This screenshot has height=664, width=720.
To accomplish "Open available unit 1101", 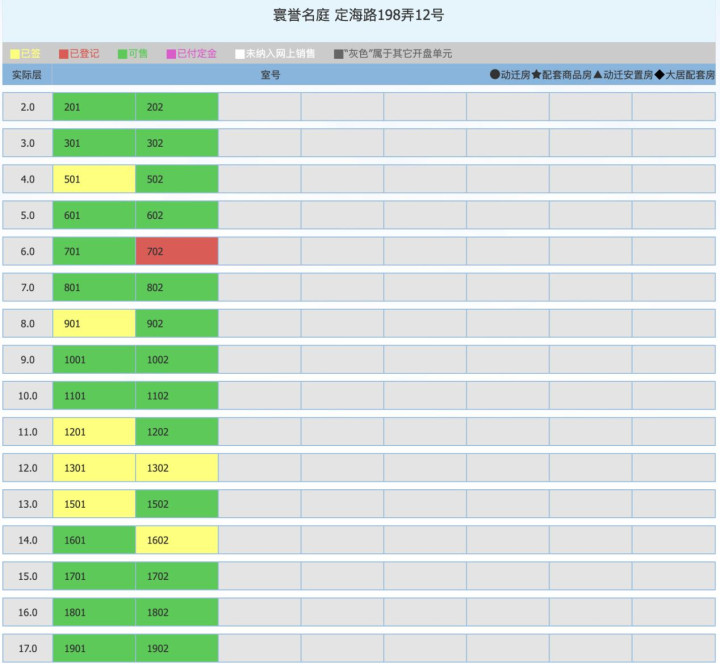I will pyautogui.click(x=94, y=396).
